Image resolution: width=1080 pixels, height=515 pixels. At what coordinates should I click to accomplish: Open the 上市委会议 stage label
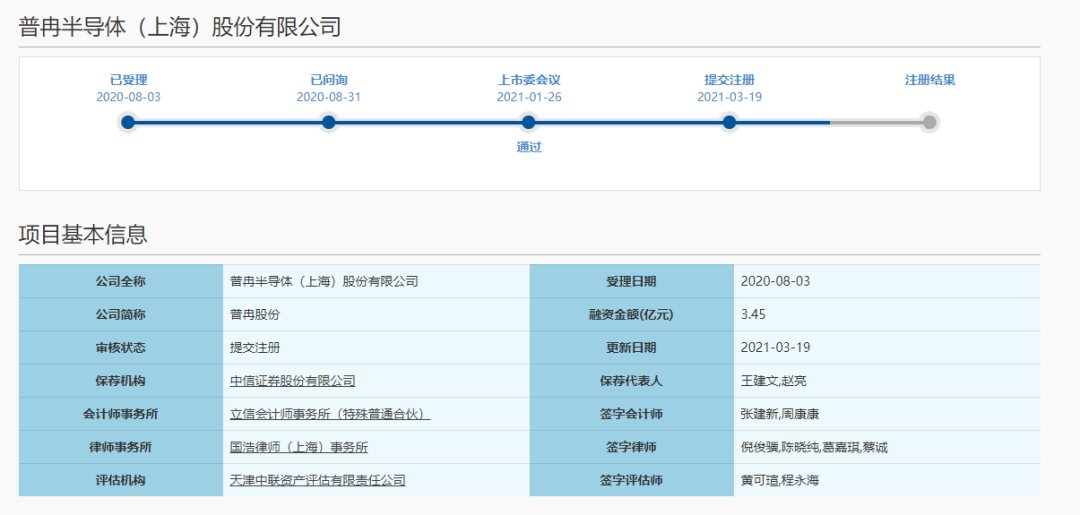[529, 80]
